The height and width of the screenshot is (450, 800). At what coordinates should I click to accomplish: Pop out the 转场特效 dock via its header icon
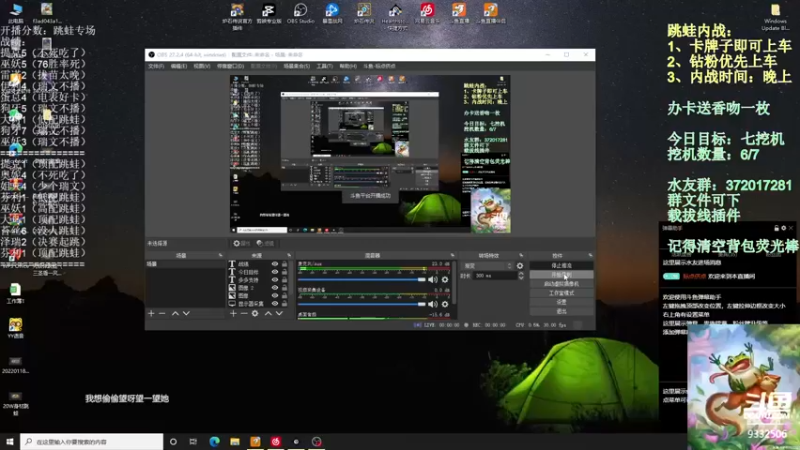point(521,255)
